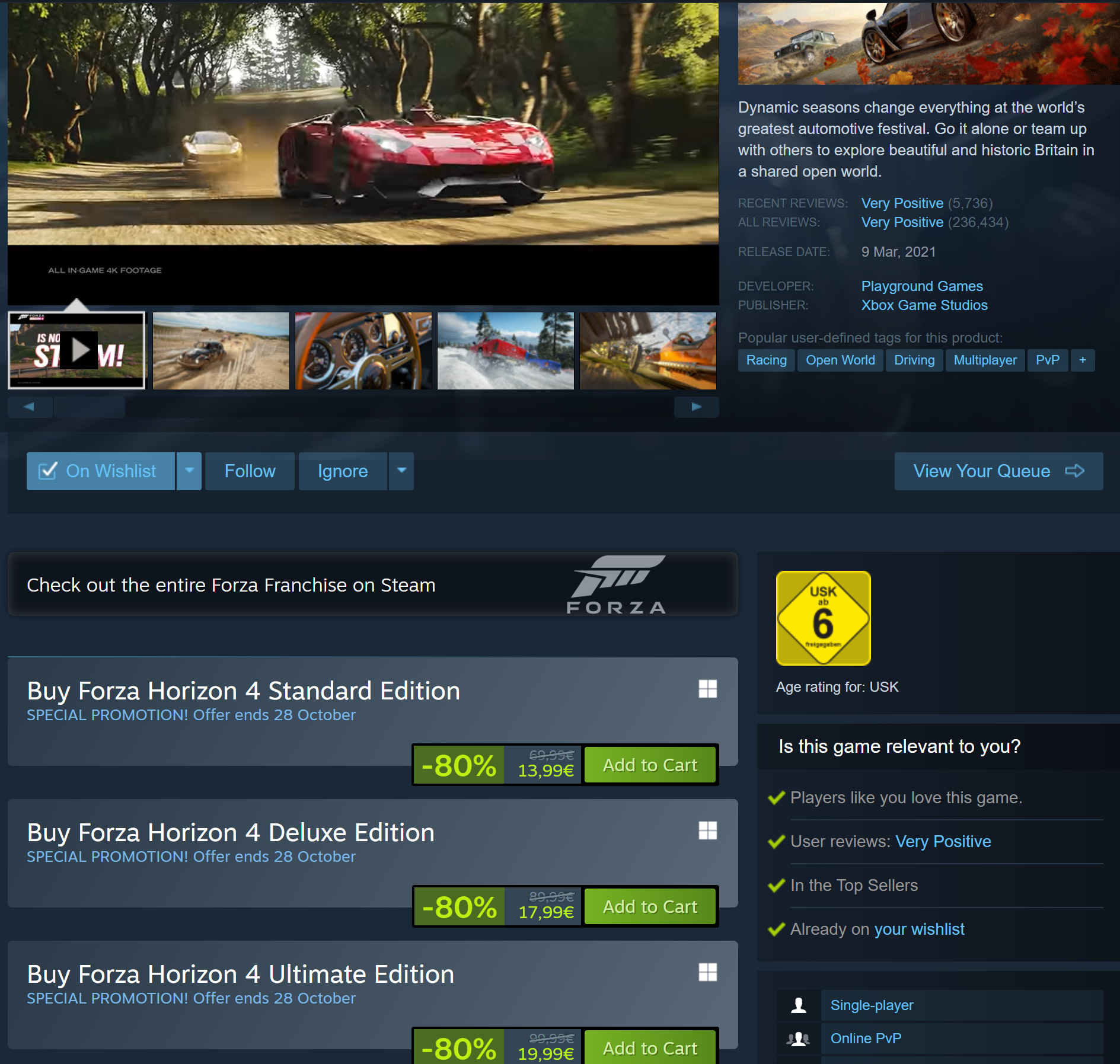Click the Forza logo in franchise banner
The width and height of the screenshot is (1120, 1064).
click(617, 584)
